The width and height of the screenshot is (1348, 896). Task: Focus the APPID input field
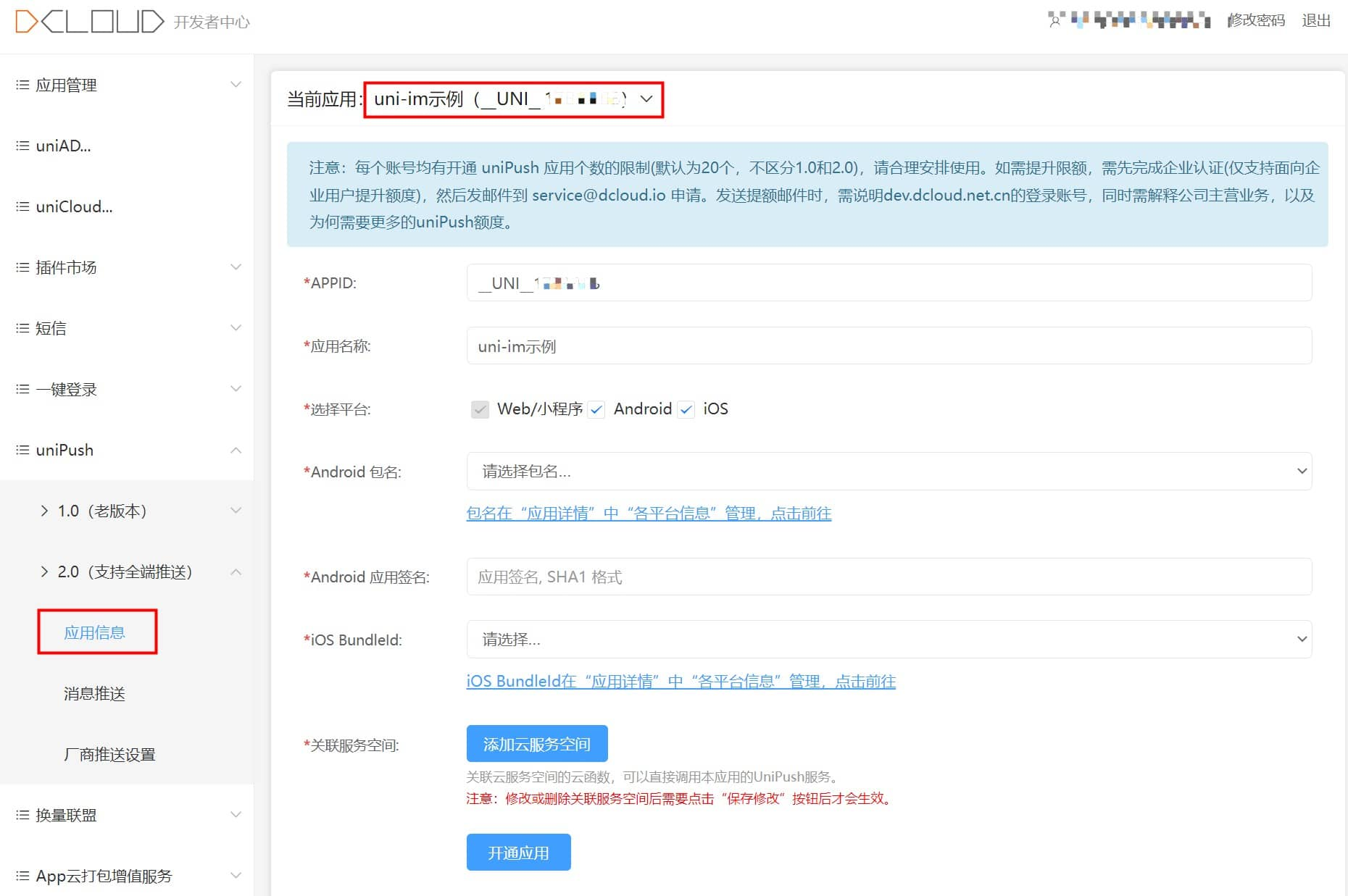(x=889, y=282)
